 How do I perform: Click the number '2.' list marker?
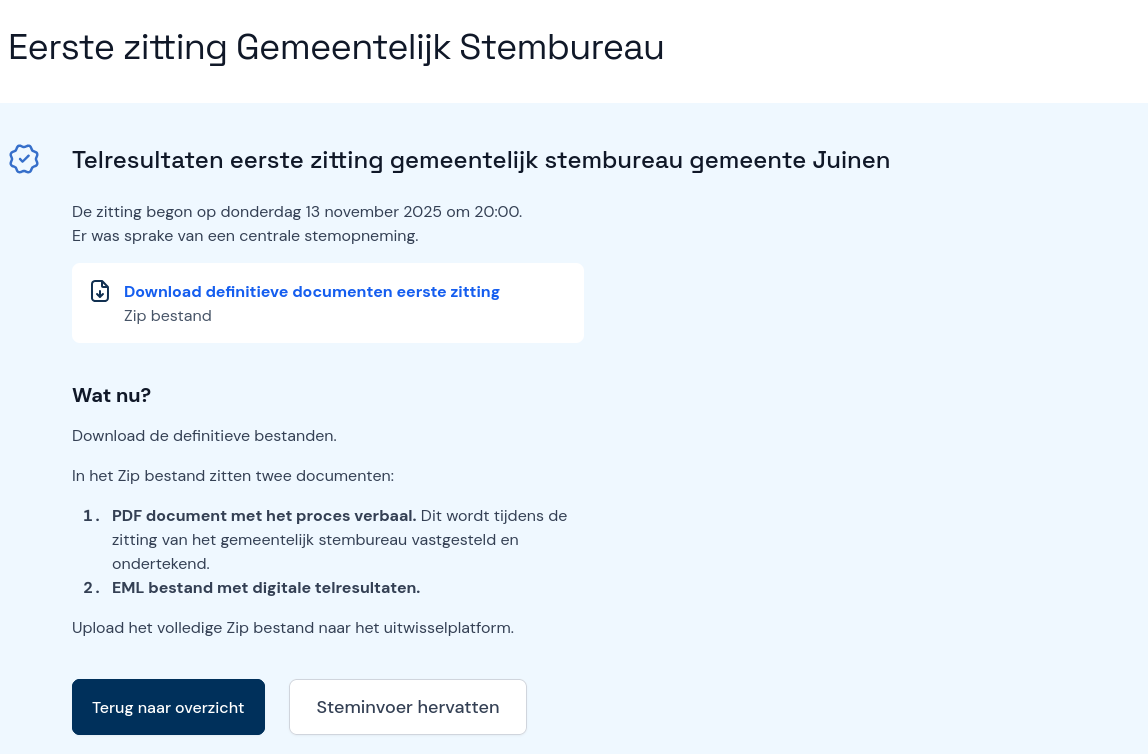[x=92, y=587]
